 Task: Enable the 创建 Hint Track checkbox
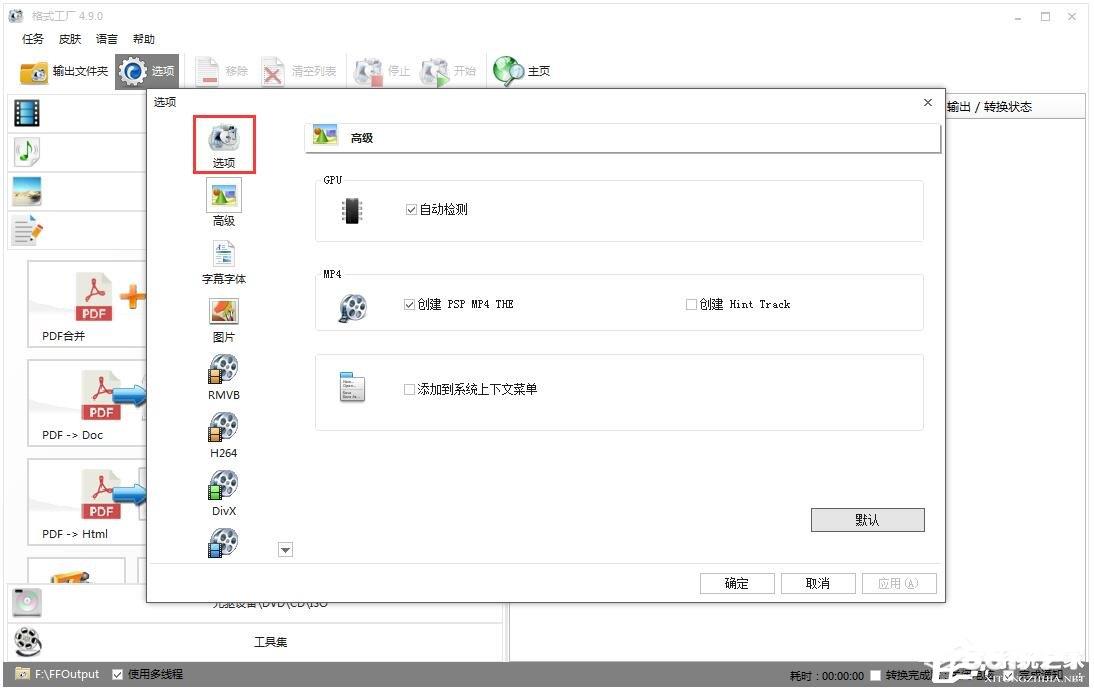691,304
